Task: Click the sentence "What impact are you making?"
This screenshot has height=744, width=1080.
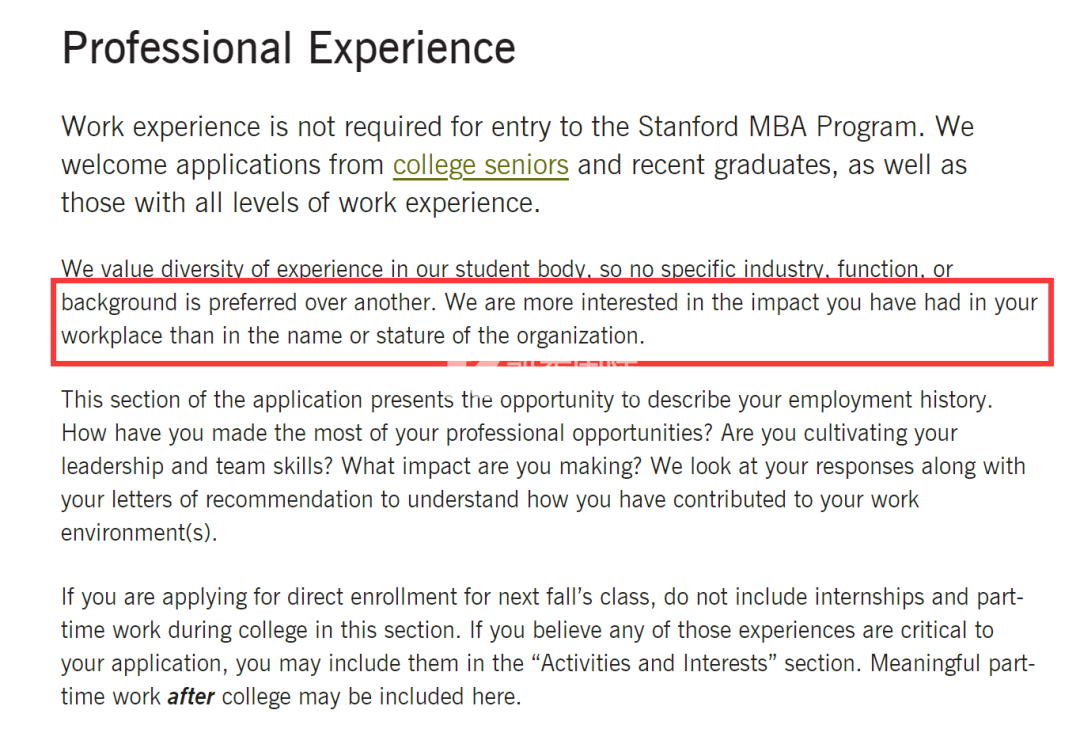Action: (492, 466)
